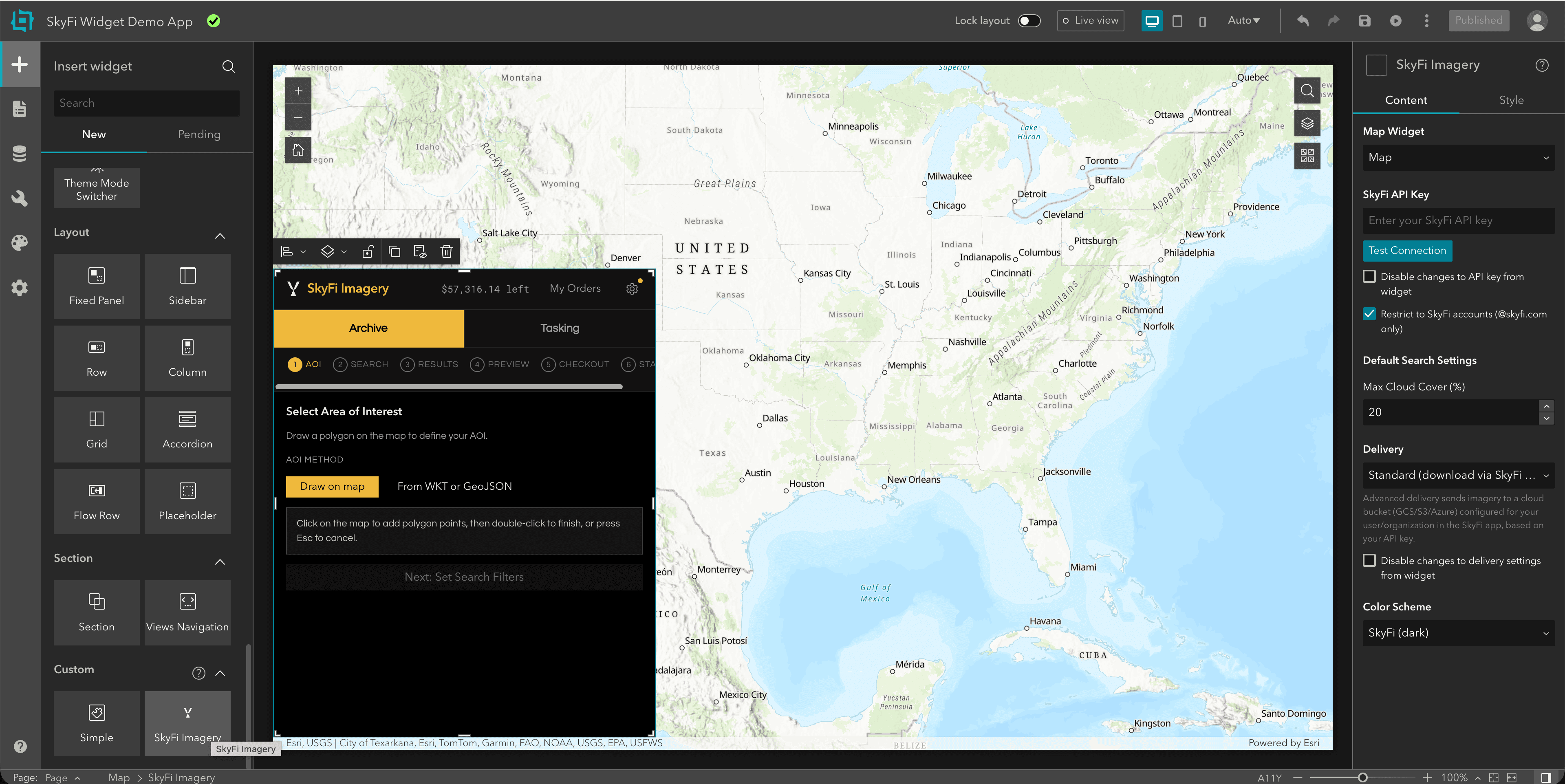Viewport: 1565px width, 784px height.
Task: Open SkyFi widget settings gear
Action: pos(632,289)
